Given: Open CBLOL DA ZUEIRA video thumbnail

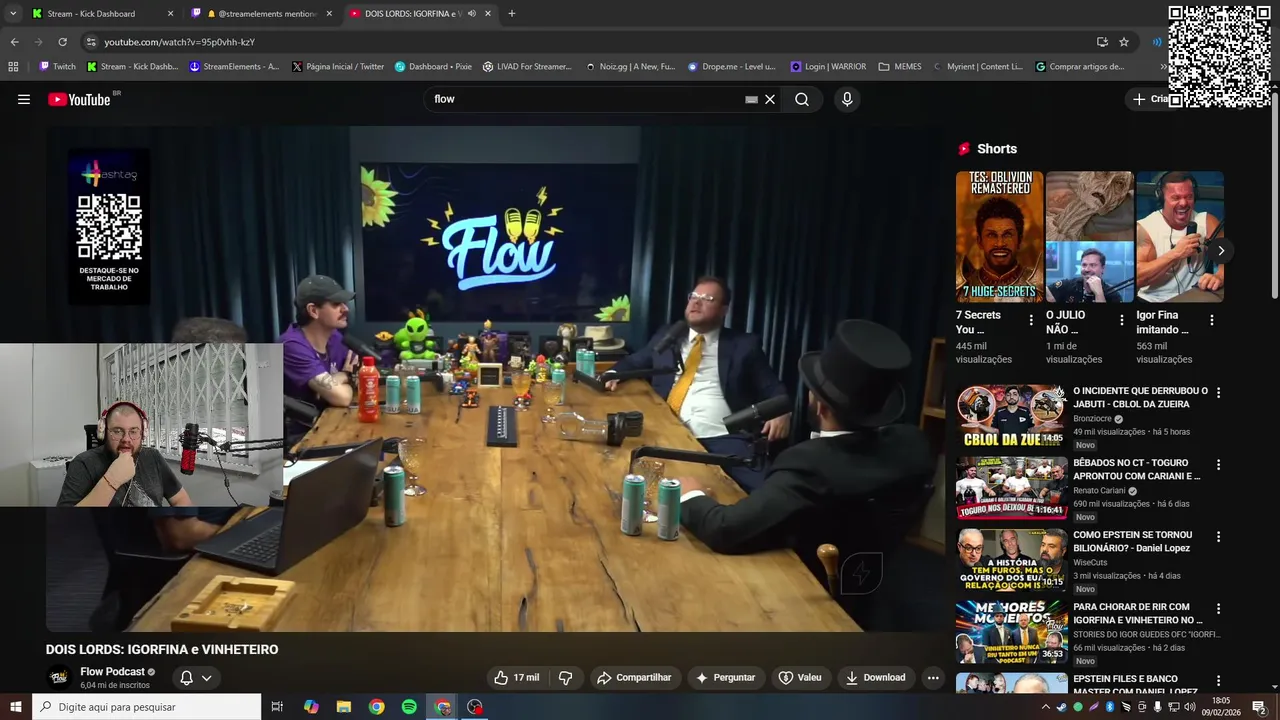Looking at the screenshot, I should pyautogui.click(x=1011, y=416).
